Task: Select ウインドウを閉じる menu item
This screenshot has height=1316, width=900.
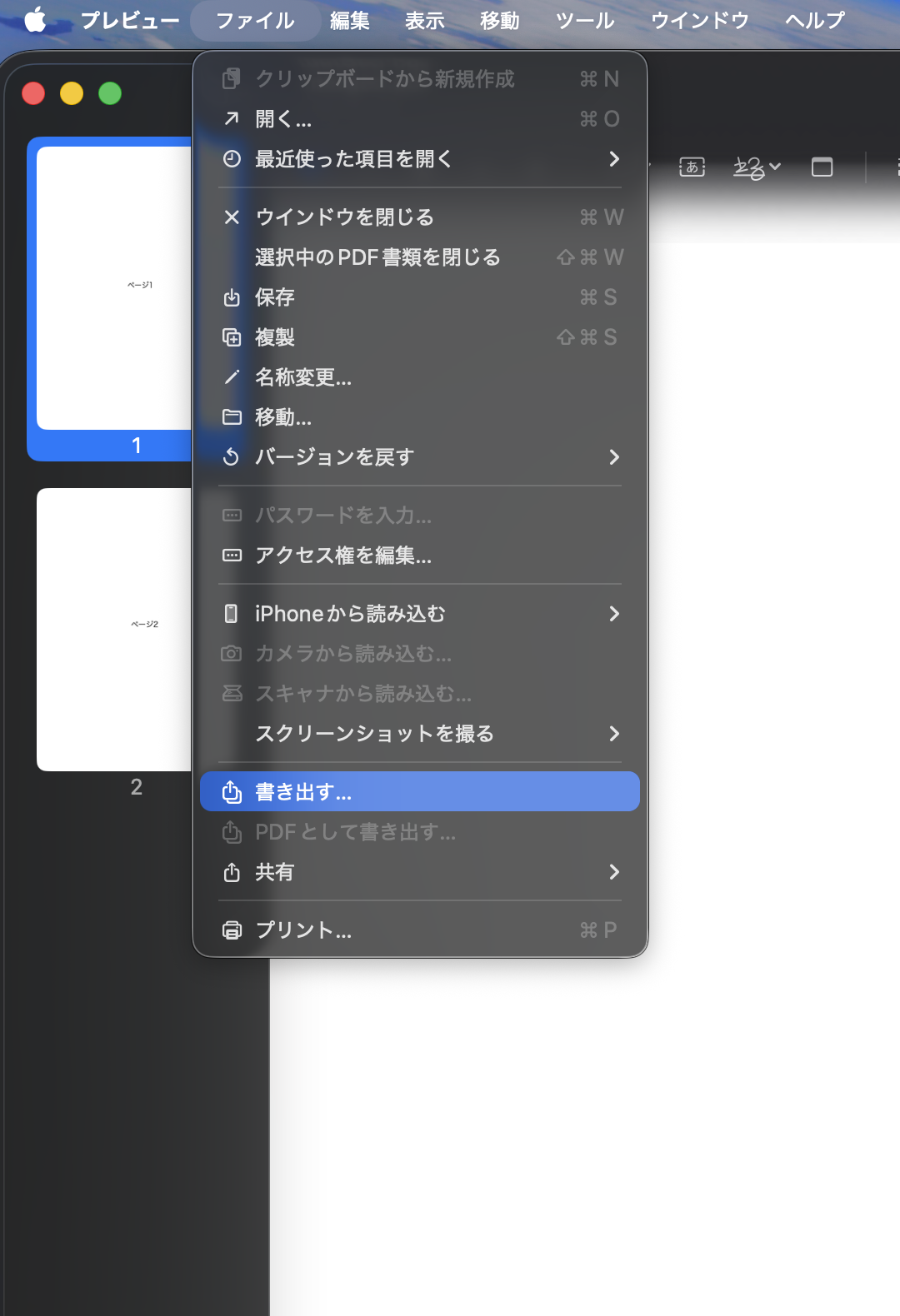Action: coord(420,217)
